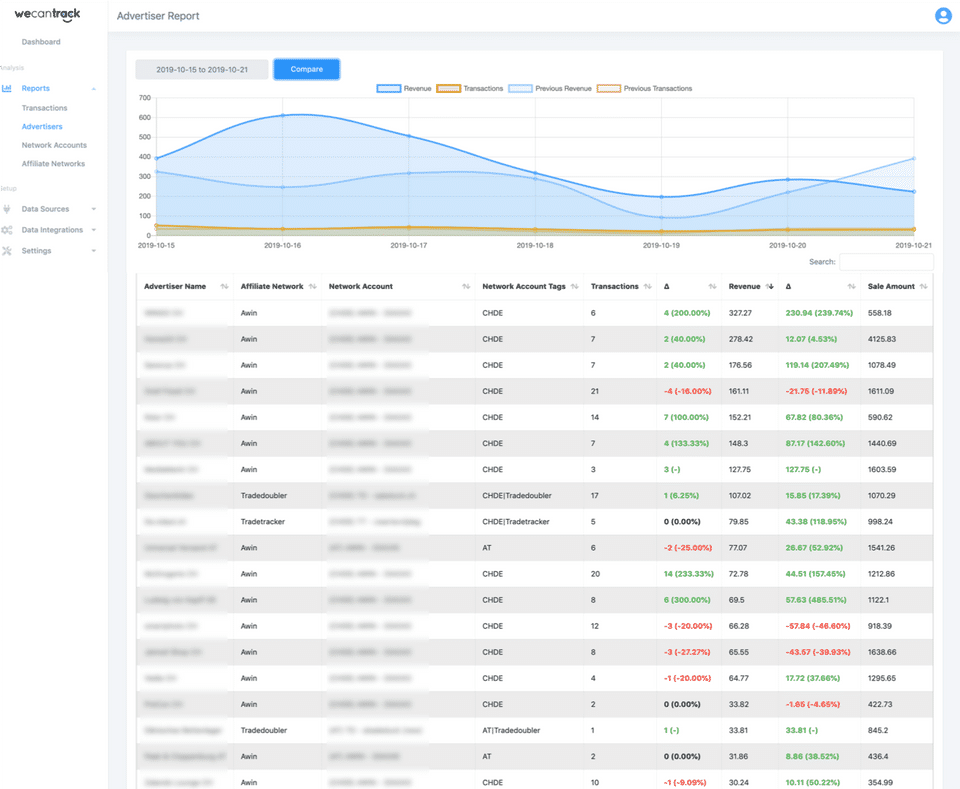Collapse the Reports menu chevron
Screen dimensions: 960x789
[x=94, y=89]
